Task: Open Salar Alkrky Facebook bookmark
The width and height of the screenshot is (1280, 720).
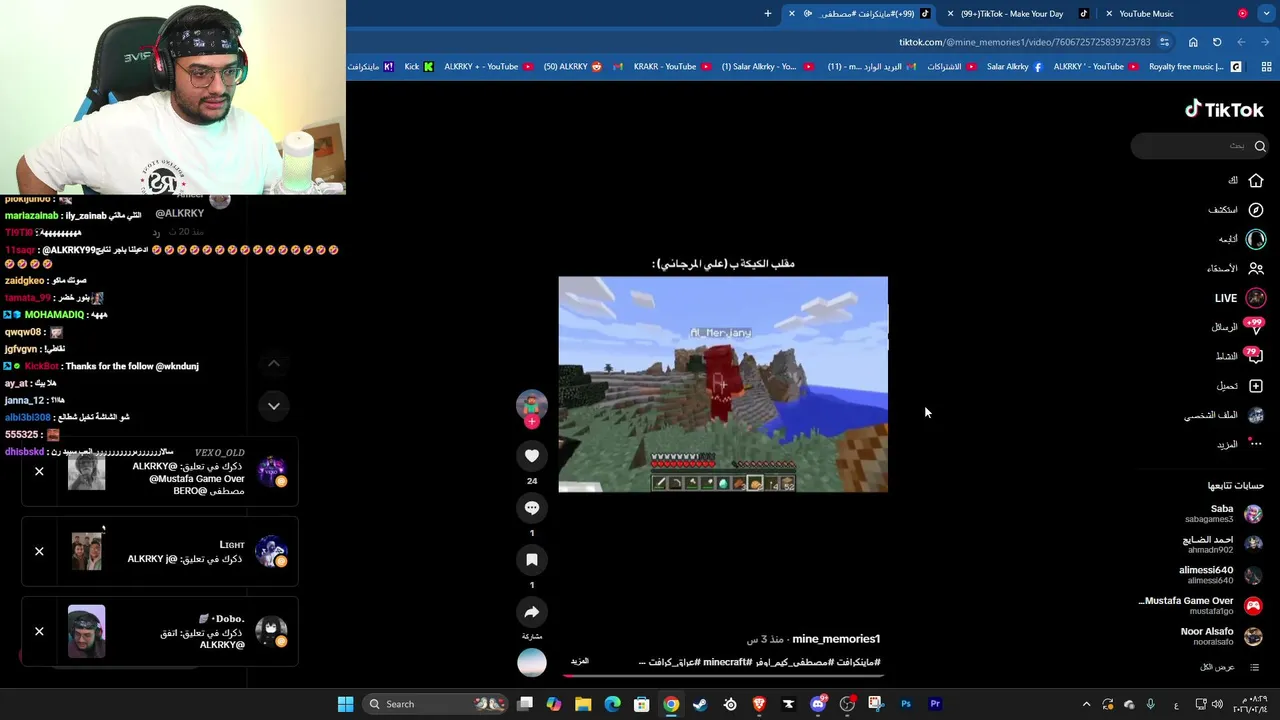Action: point(1014,67)
